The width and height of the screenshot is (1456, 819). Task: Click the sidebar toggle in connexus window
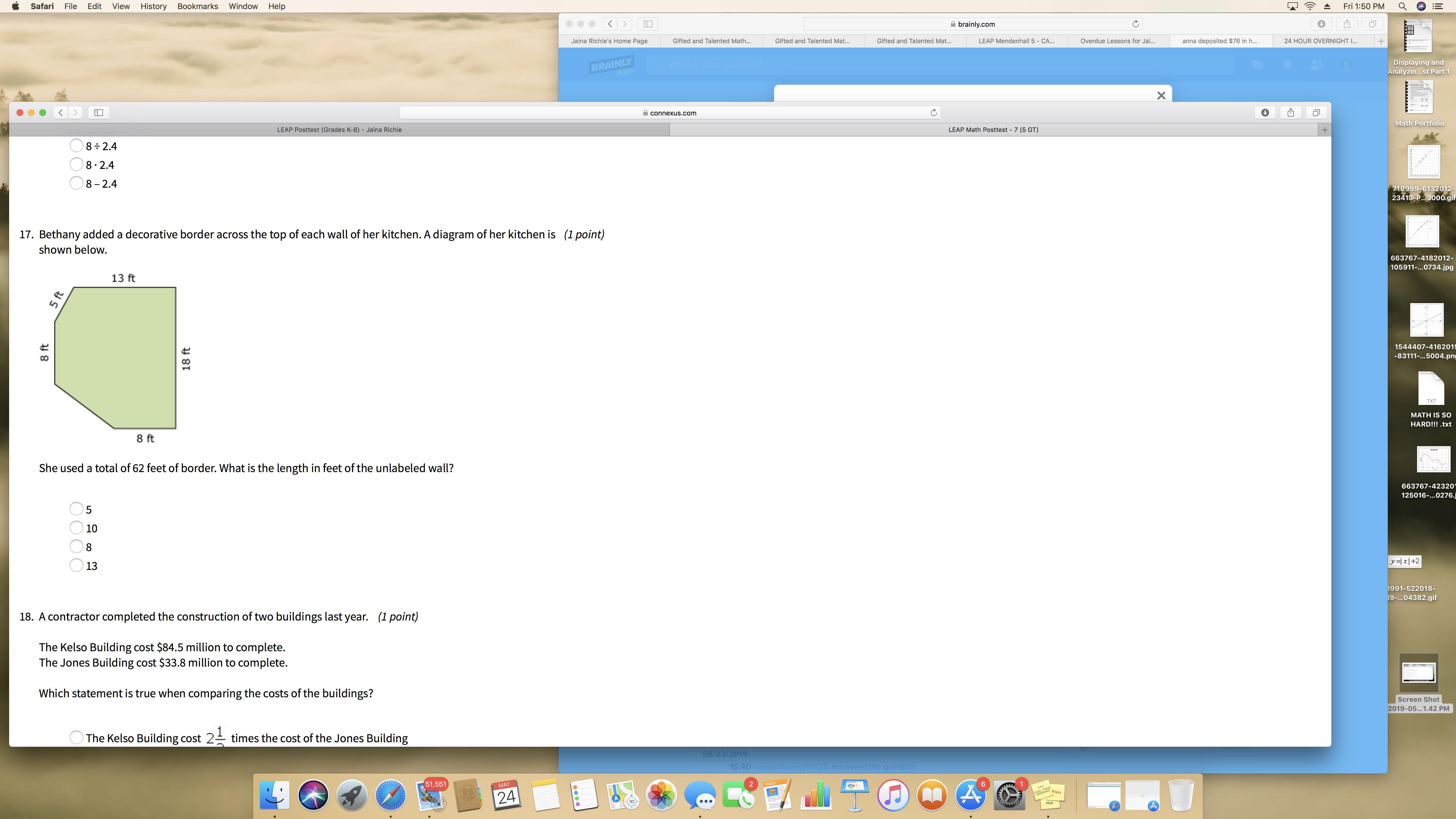pos(98,113)
